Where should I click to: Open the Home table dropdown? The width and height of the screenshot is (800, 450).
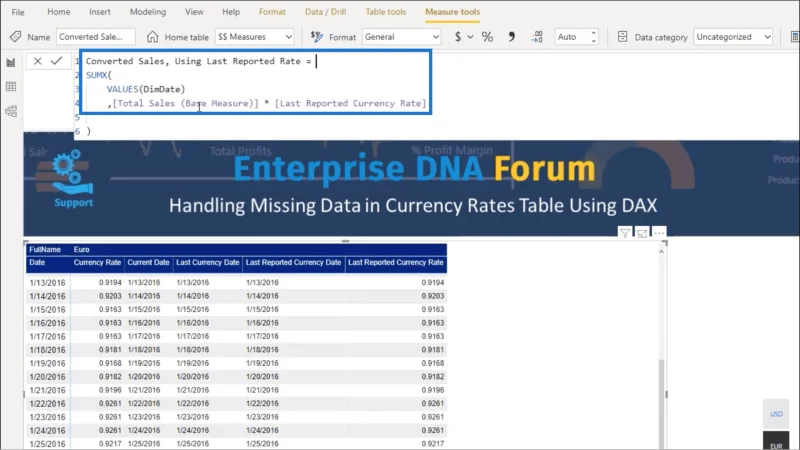tap(255, 37)
